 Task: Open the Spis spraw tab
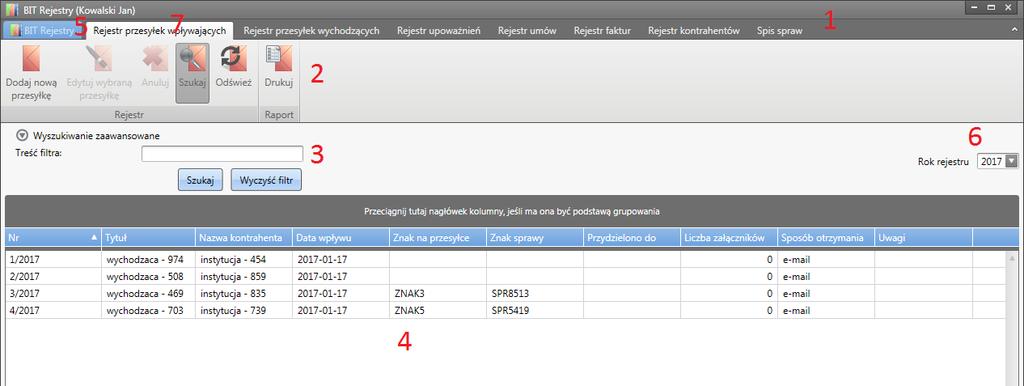(x=780, y=31)
